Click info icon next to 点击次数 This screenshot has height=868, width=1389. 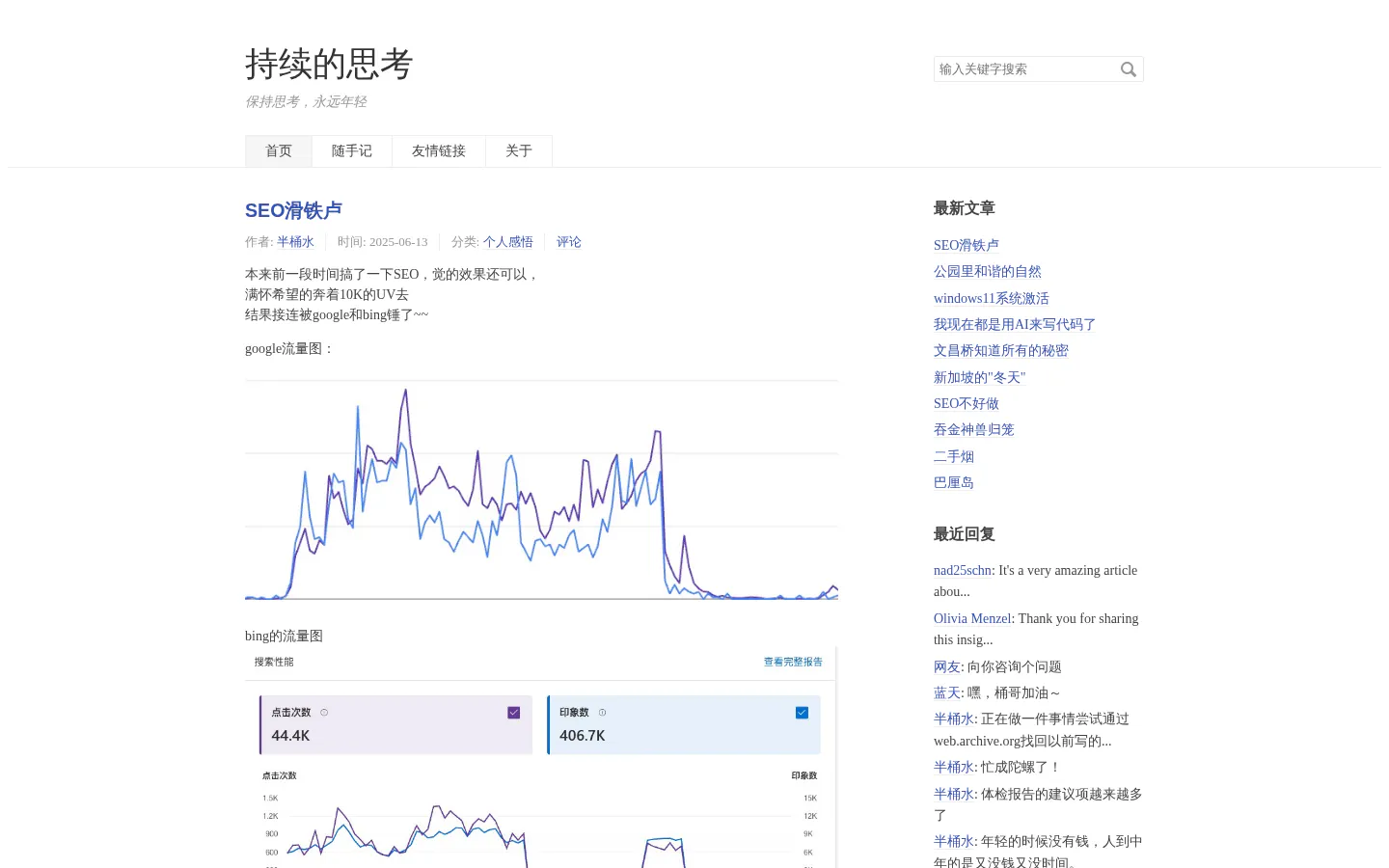click(x=324, y=713)
